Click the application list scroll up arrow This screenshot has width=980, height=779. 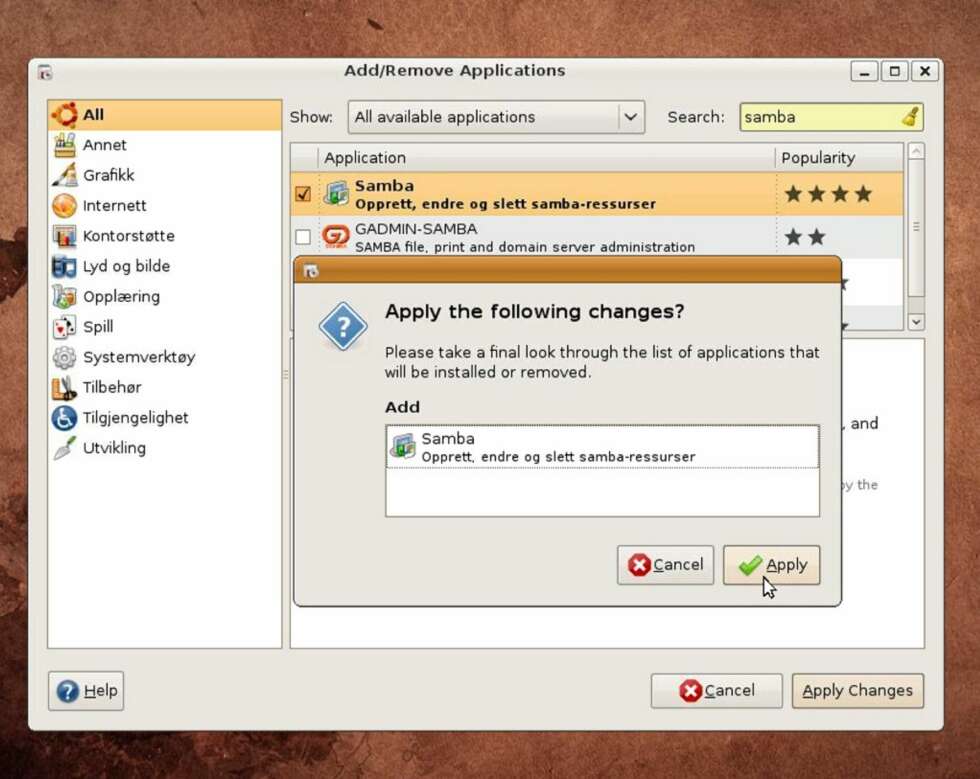pos(916,151)
